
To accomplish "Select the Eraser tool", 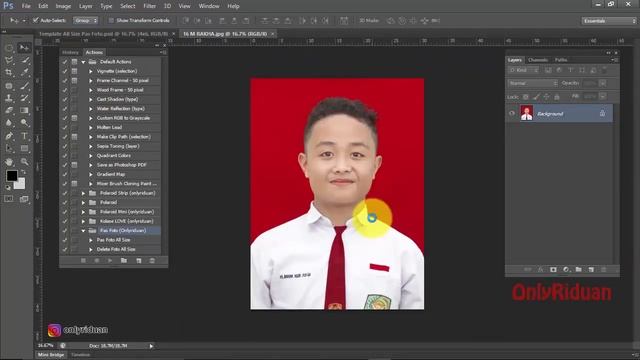I will pyautogui.click(x=9, y=110).
